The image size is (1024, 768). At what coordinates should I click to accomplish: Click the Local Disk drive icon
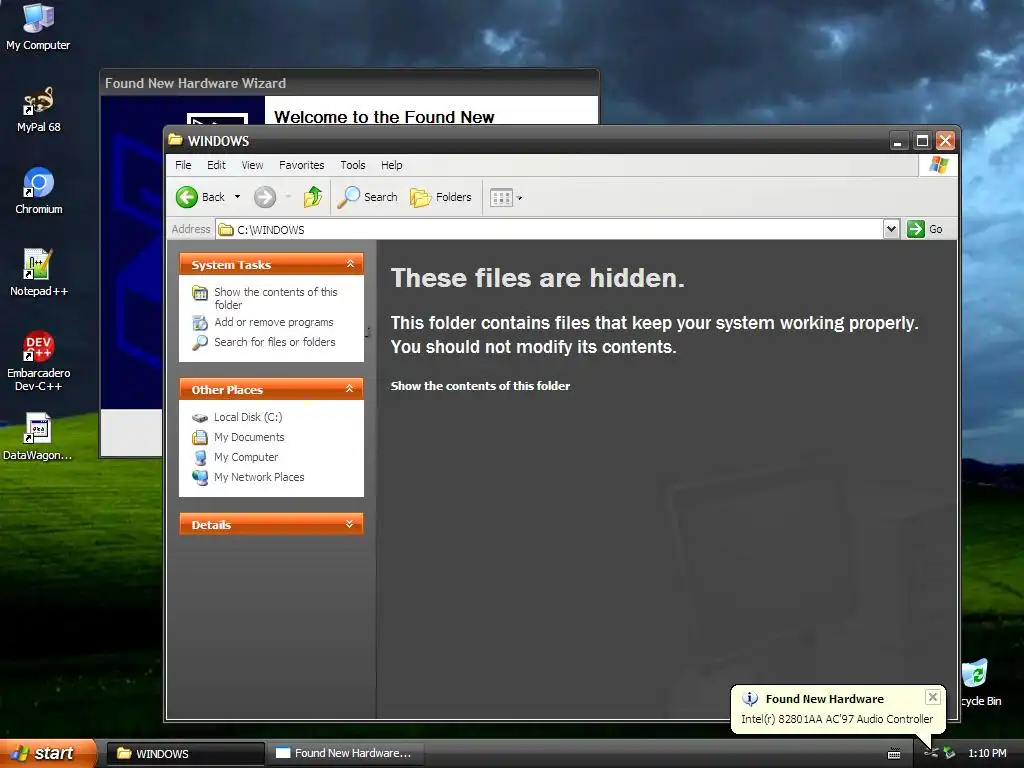[x=200, y=417]
